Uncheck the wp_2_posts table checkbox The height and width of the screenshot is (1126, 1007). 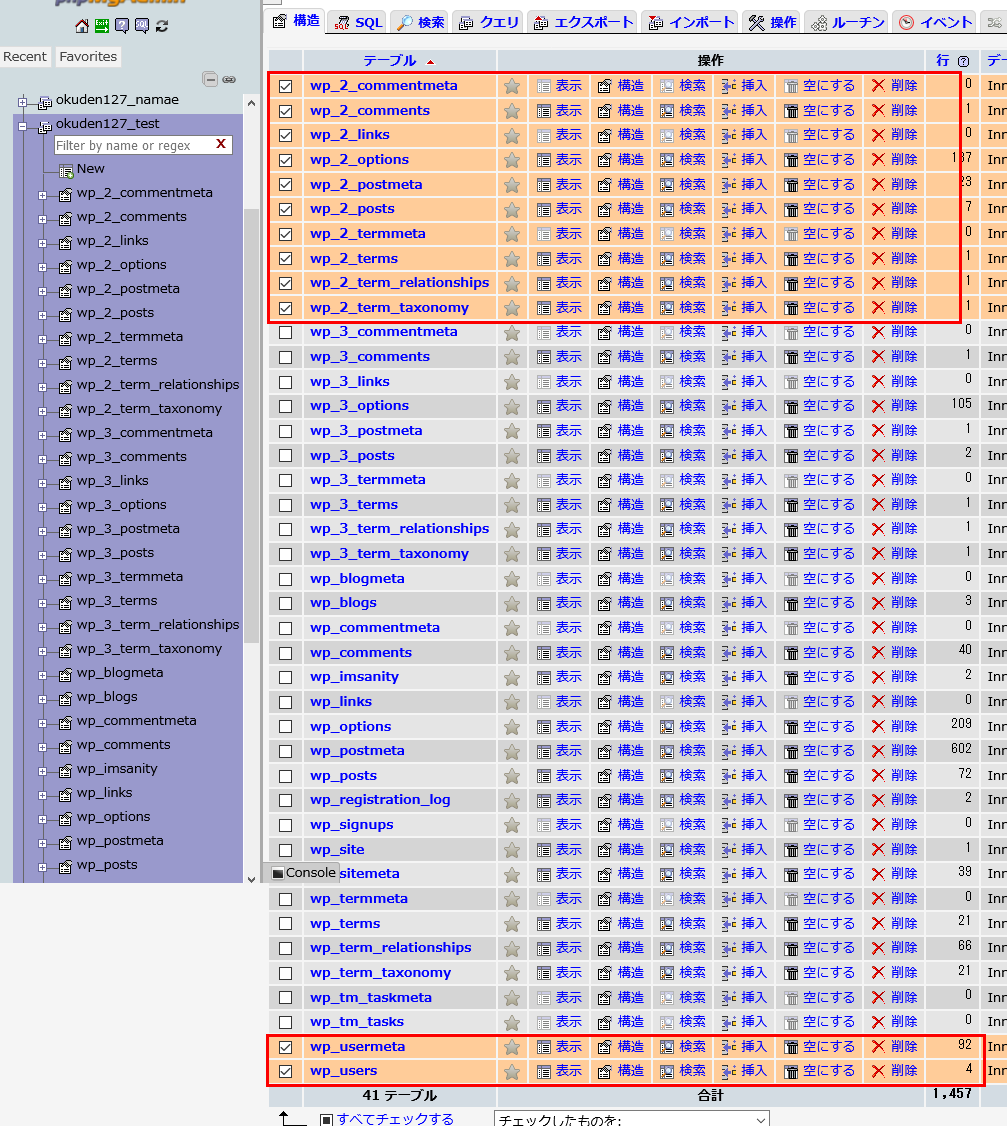pos(286,209)
